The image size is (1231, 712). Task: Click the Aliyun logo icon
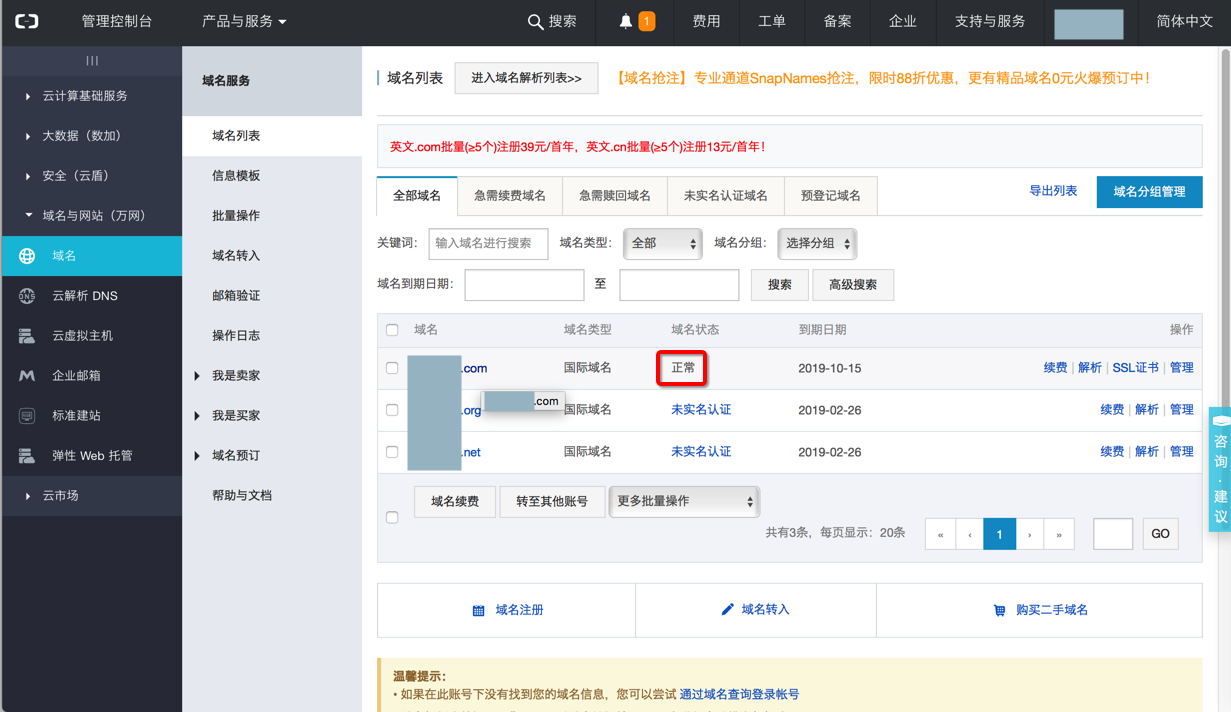27,21
